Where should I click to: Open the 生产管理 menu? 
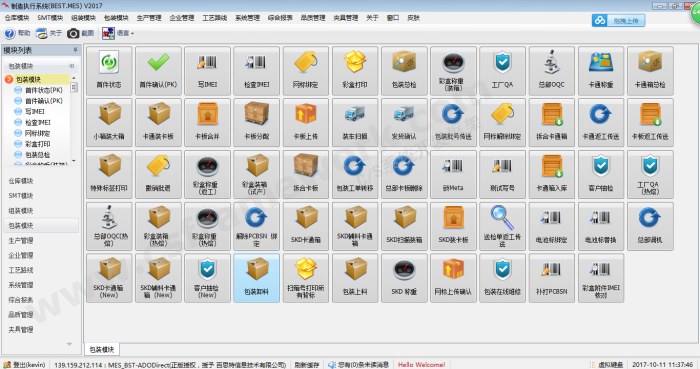pyautogui.click(x=149, y=18)
